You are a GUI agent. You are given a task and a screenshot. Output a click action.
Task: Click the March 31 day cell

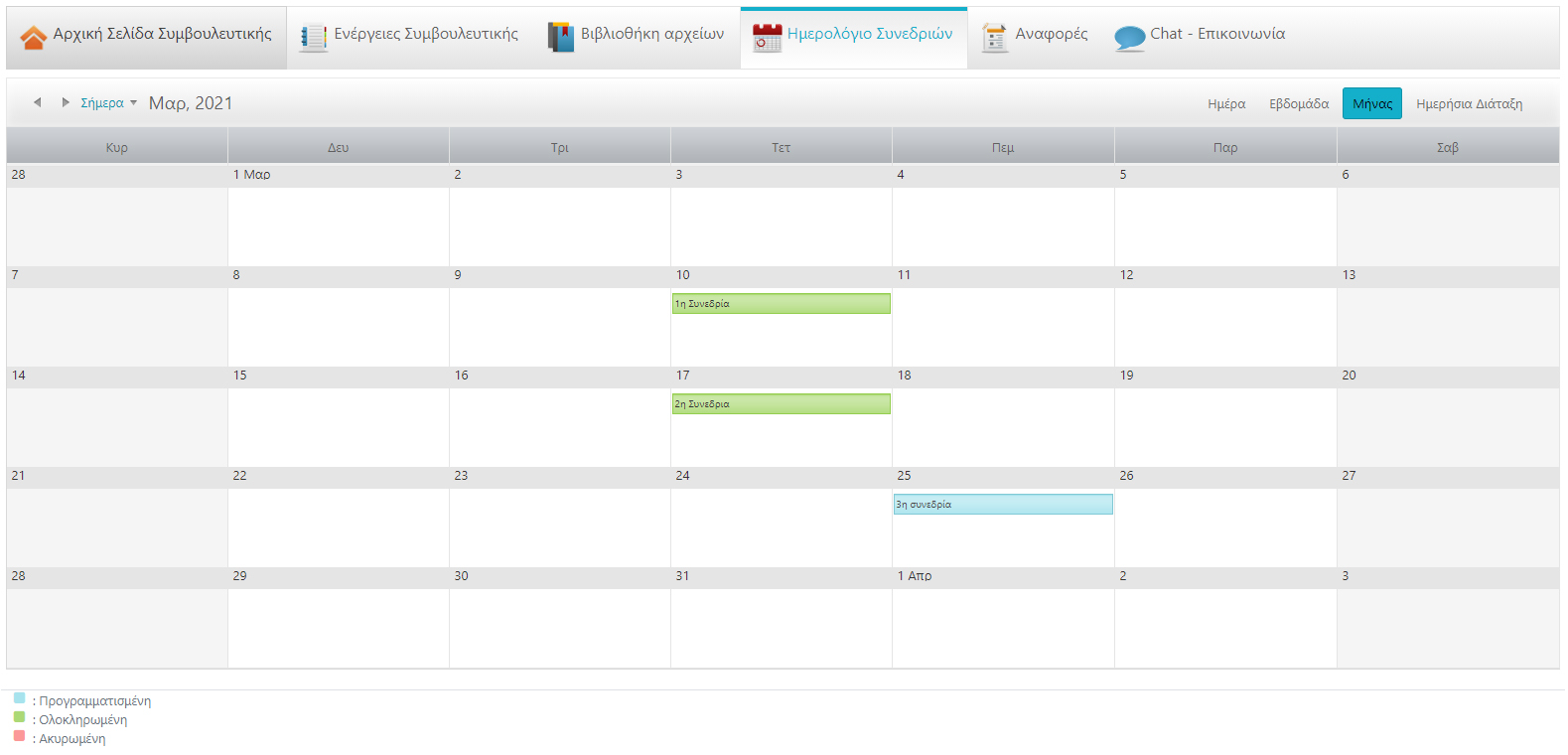pyautogui.click(x=781, y=626)
